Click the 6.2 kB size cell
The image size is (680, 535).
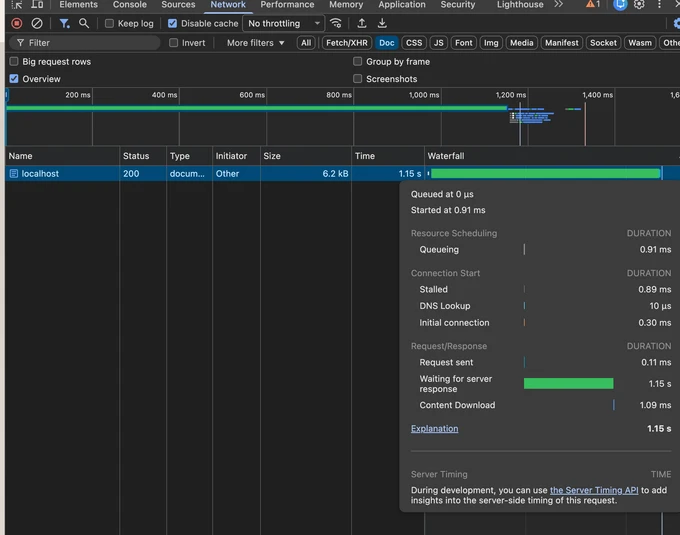306,173
